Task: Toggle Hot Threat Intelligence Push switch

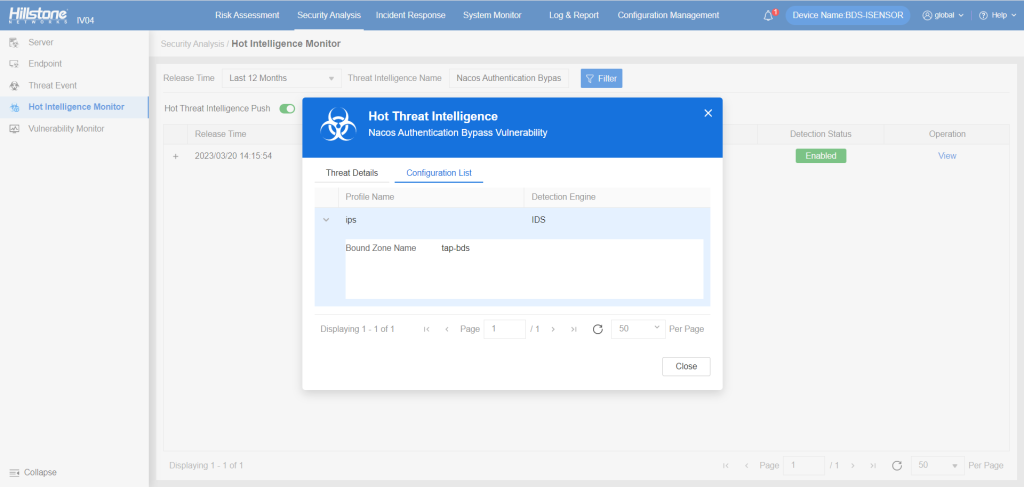Action: [x=287, y=108]
